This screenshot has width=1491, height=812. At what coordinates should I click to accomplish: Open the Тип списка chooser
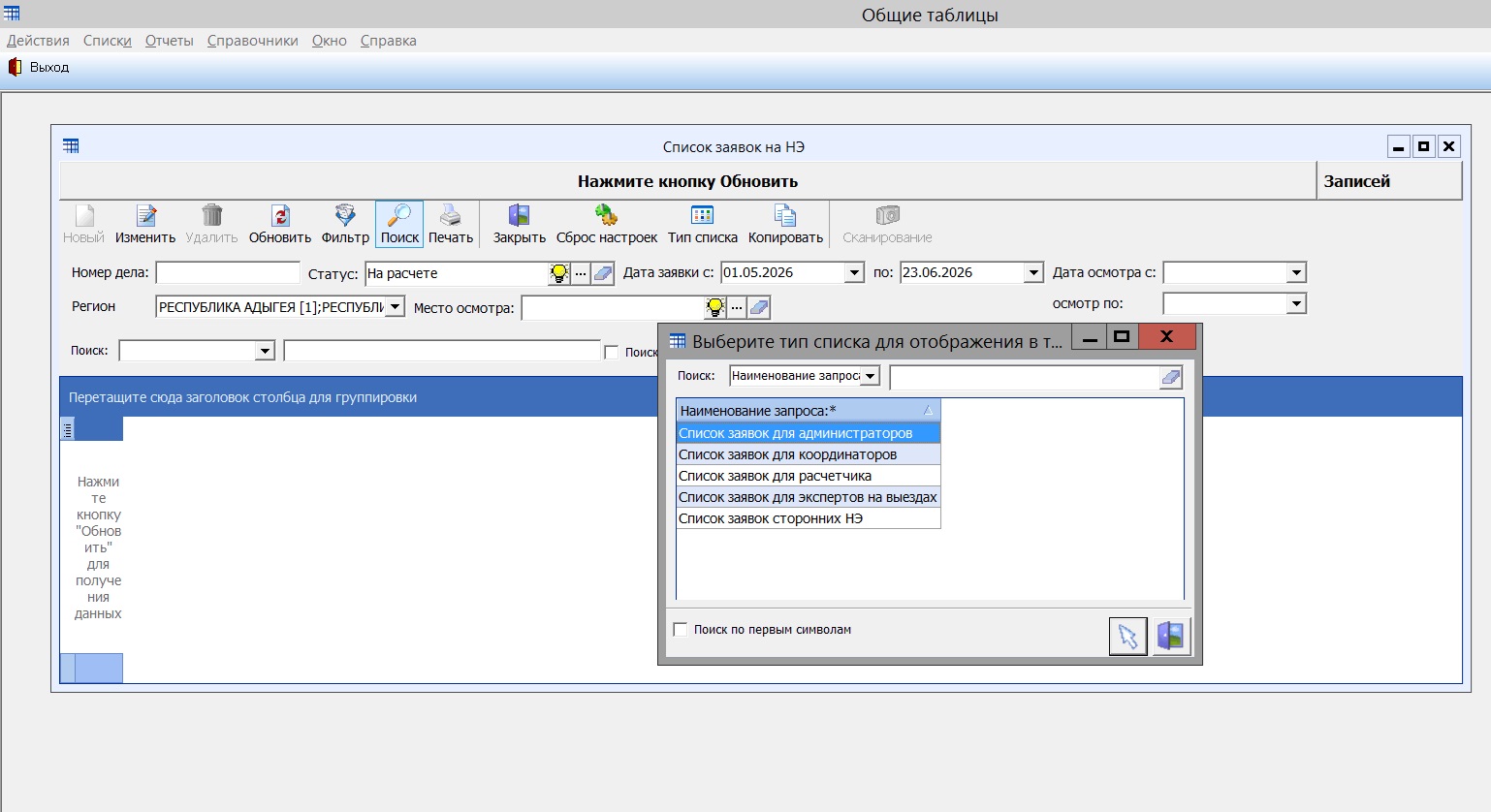click(703, 215)
